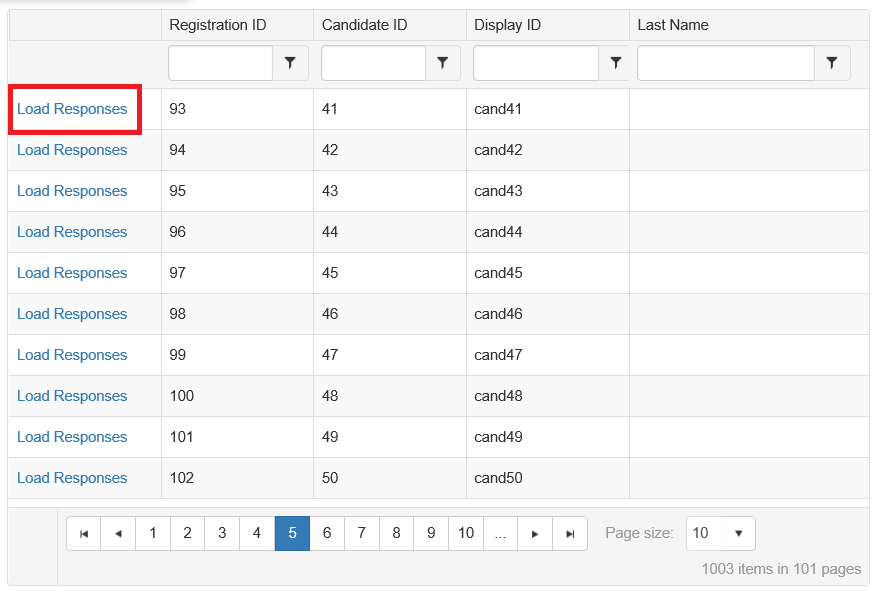
Task: Open the Display ID filter funnel
Action: [x=616, y=63]
